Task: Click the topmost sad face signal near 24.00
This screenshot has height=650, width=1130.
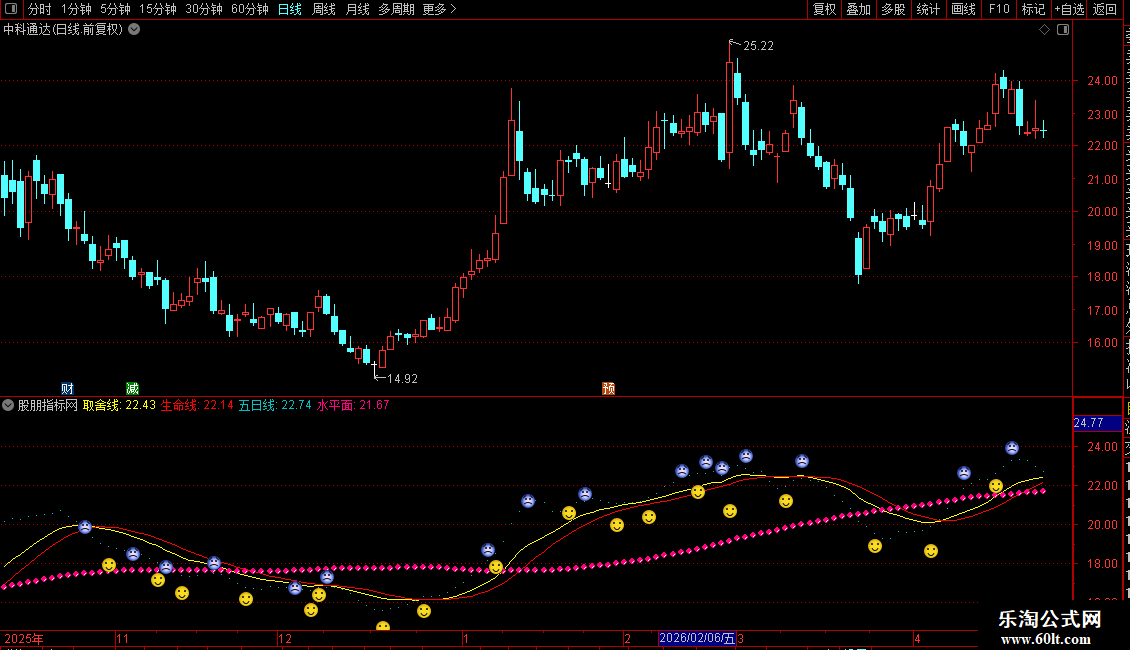Action: (1012, 448)
